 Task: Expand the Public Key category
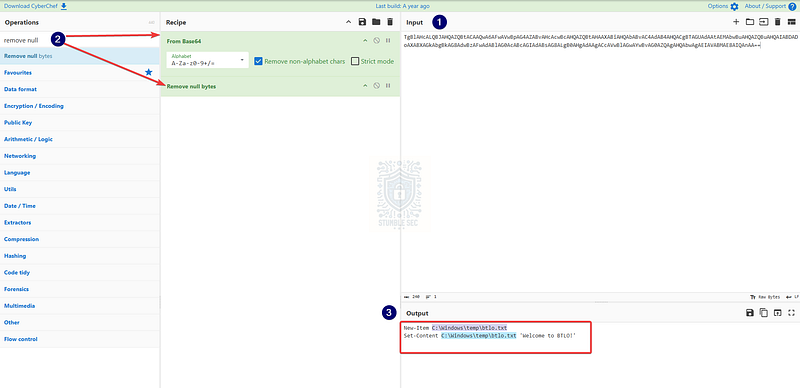[80, 123]
